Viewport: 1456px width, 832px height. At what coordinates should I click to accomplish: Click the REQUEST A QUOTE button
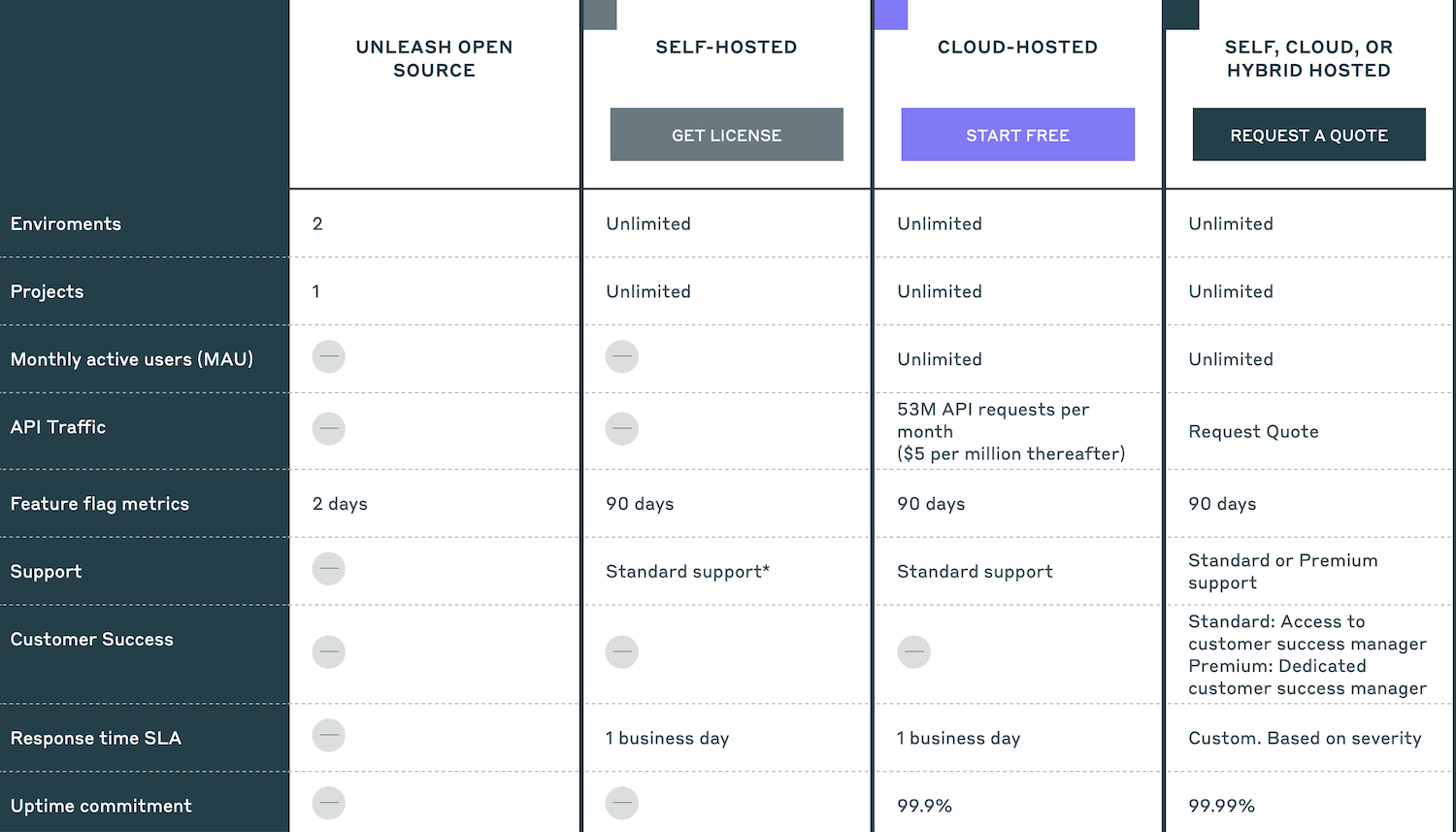pos(1308,135)
